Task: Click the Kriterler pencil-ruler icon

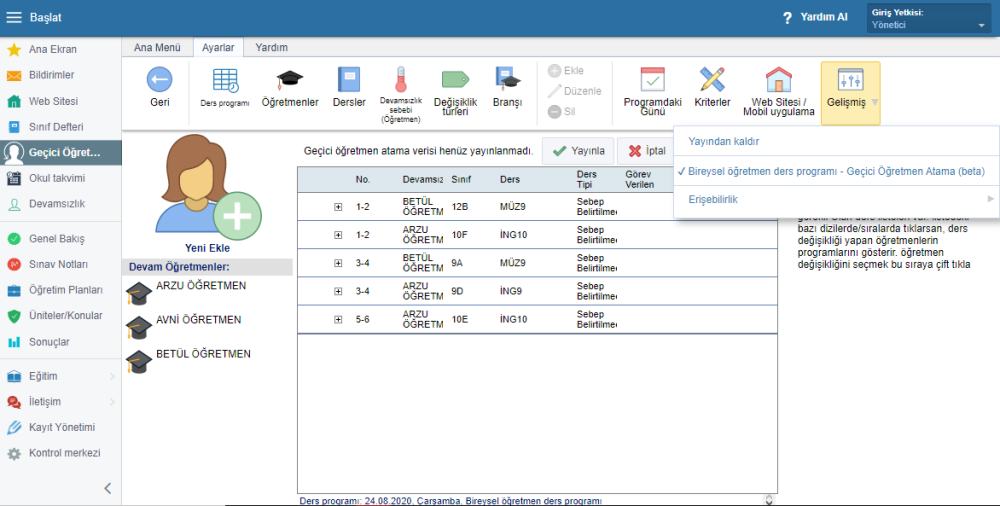Action: tap(712, 86)
